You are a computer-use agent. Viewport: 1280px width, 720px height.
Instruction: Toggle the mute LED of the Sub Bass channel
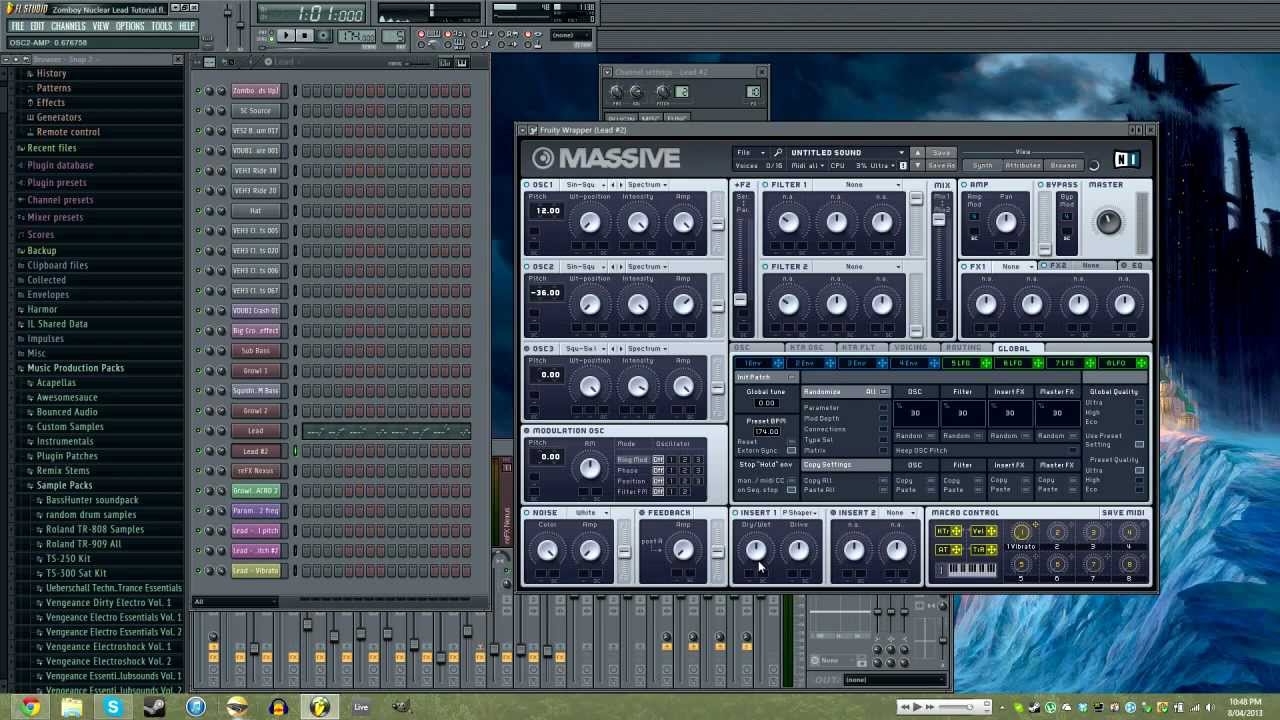pyautogui.click(x=198, y=351)
